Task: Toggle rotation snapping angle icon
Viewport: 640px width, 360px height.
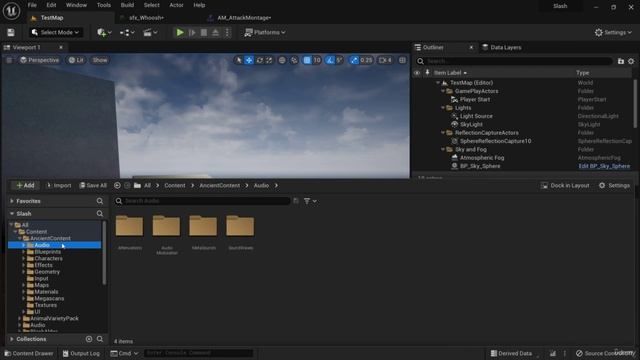Action: (x=329, y=60)
